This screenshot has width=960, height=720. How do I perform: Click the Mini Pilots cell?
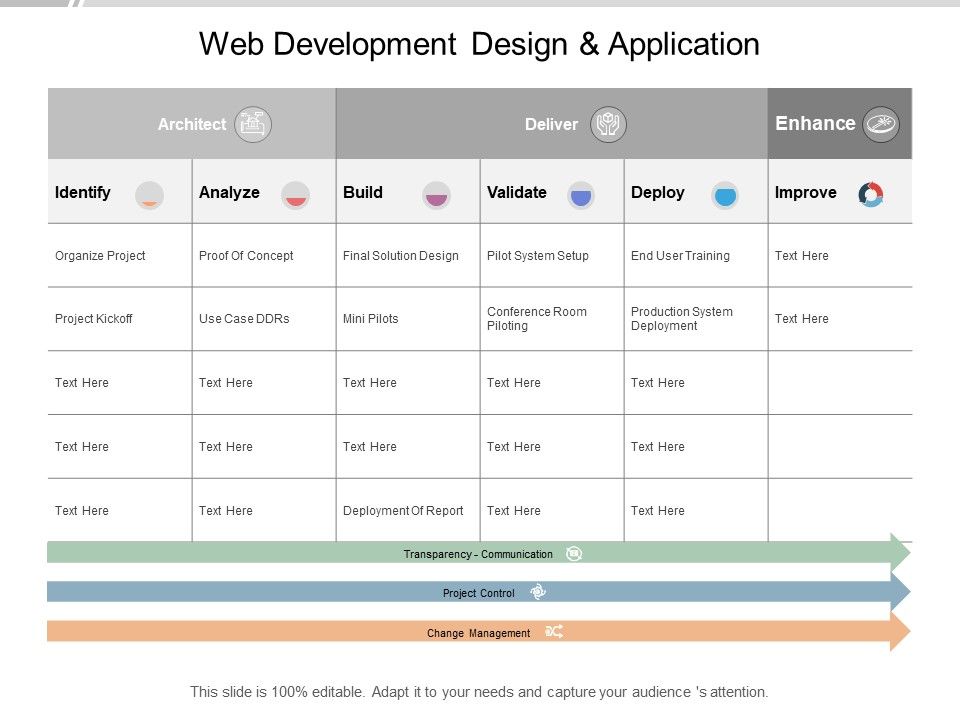pyautogui.click(x=408, y=319)
